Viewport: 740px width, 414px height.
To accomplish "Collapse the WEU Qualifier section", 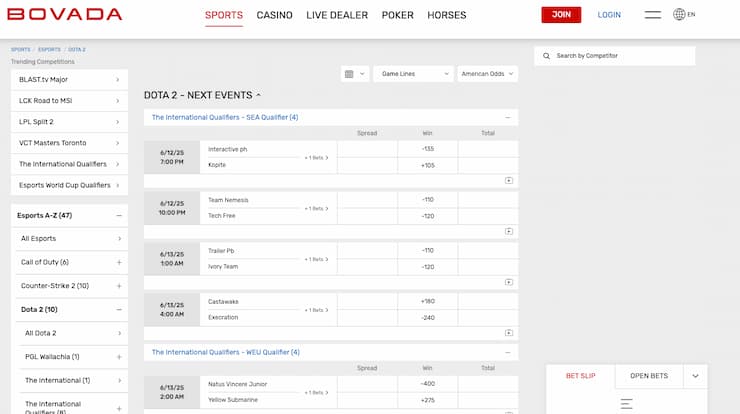I will pyautogui.click(x=508, y=352).
